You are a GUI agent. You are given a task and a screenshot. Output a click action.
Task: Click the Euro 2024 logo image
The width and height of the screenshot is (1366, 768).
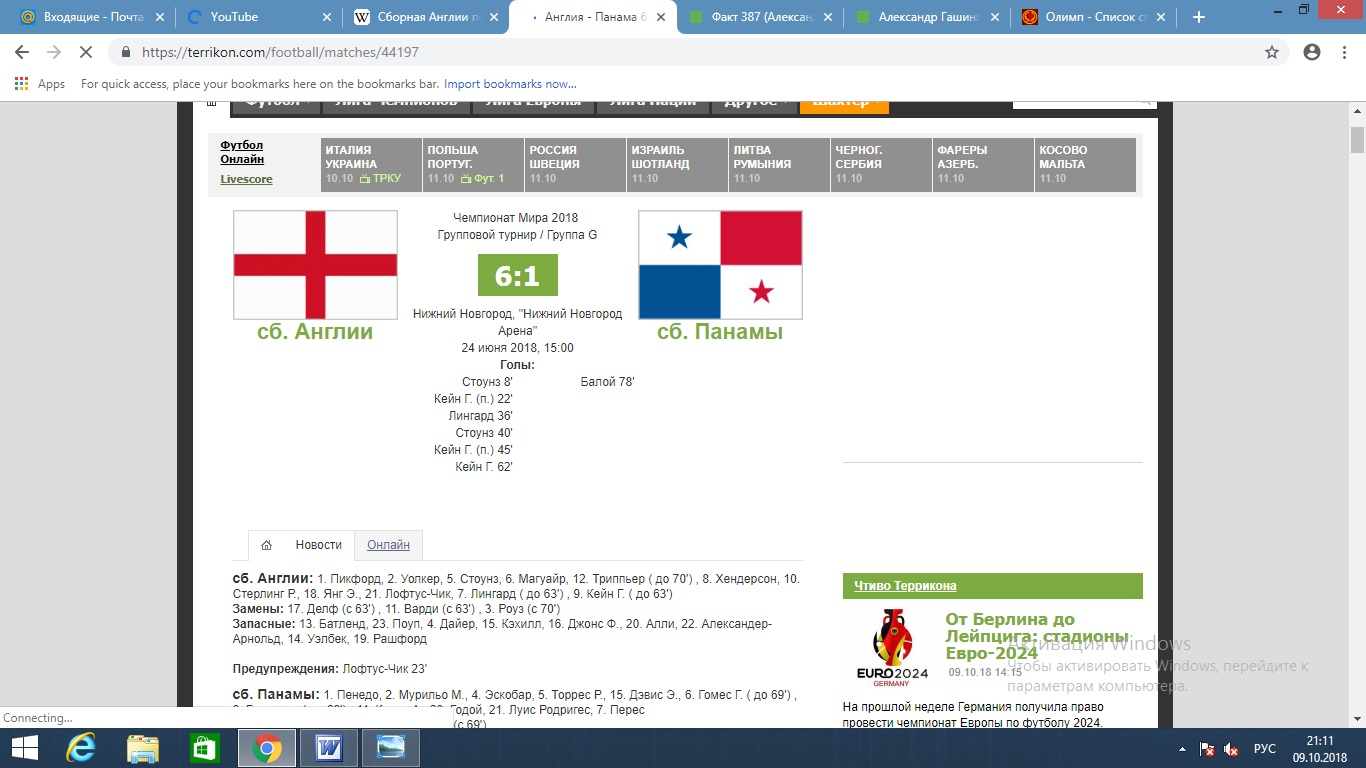pyautogui.click(x=892, y=648)
